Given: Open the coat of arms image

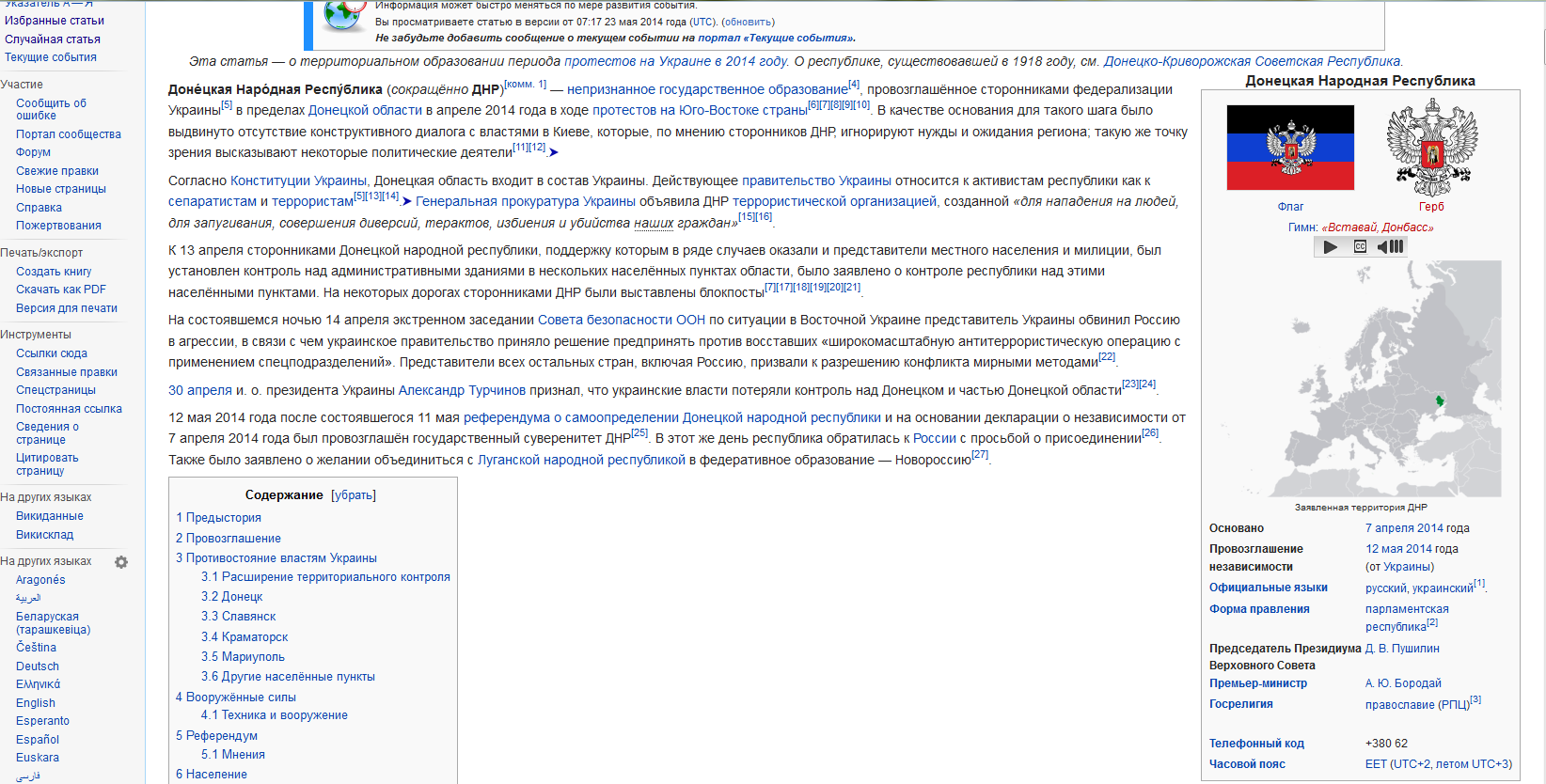Looking at the screenshot, I should click(x=1431, y=148).
